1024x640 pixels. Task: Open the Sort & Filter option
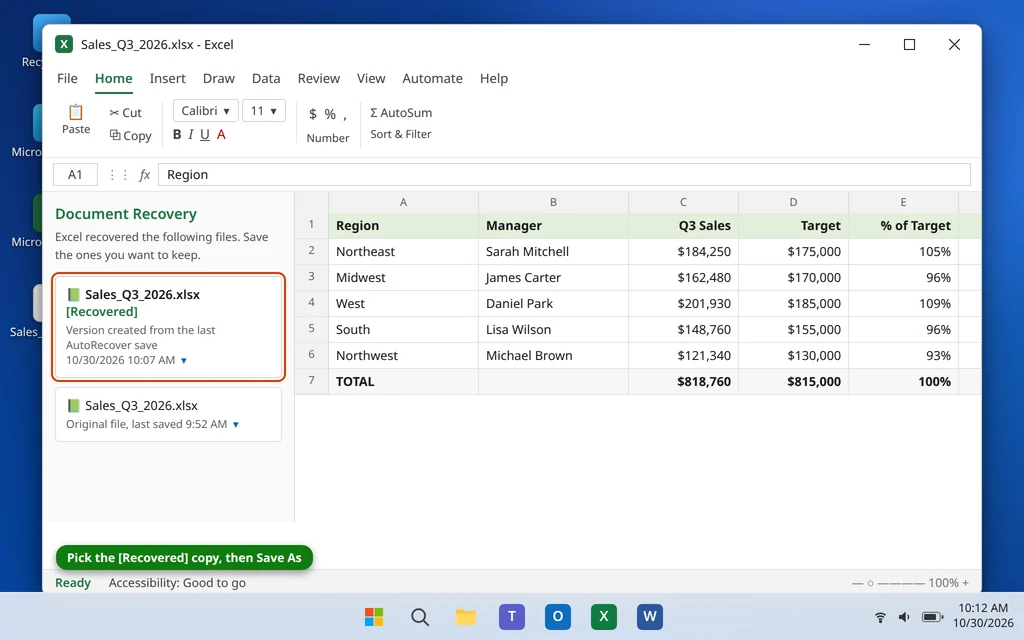[x=401, y=134]
